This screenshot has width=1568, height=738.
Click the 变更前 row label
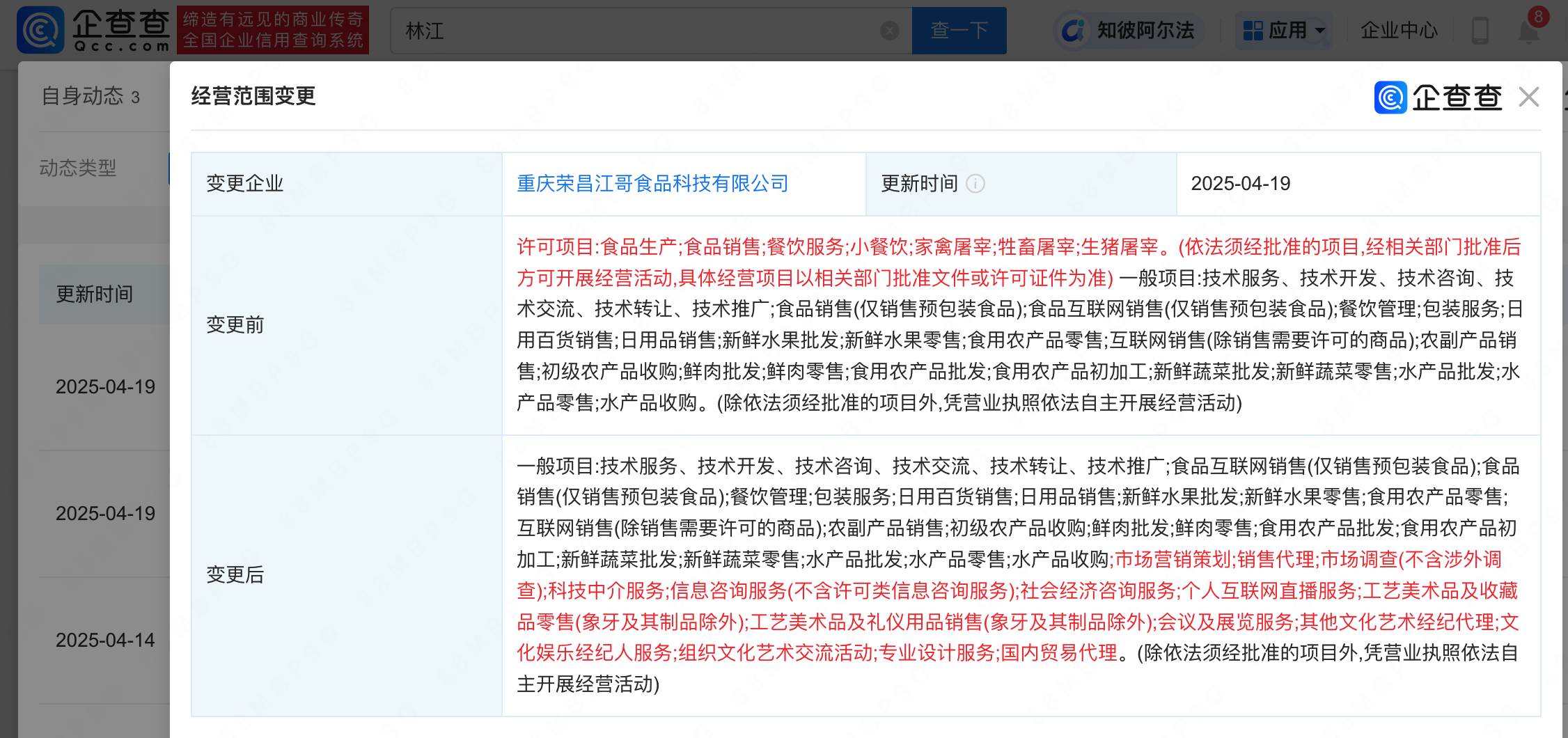tap(235, 325)
